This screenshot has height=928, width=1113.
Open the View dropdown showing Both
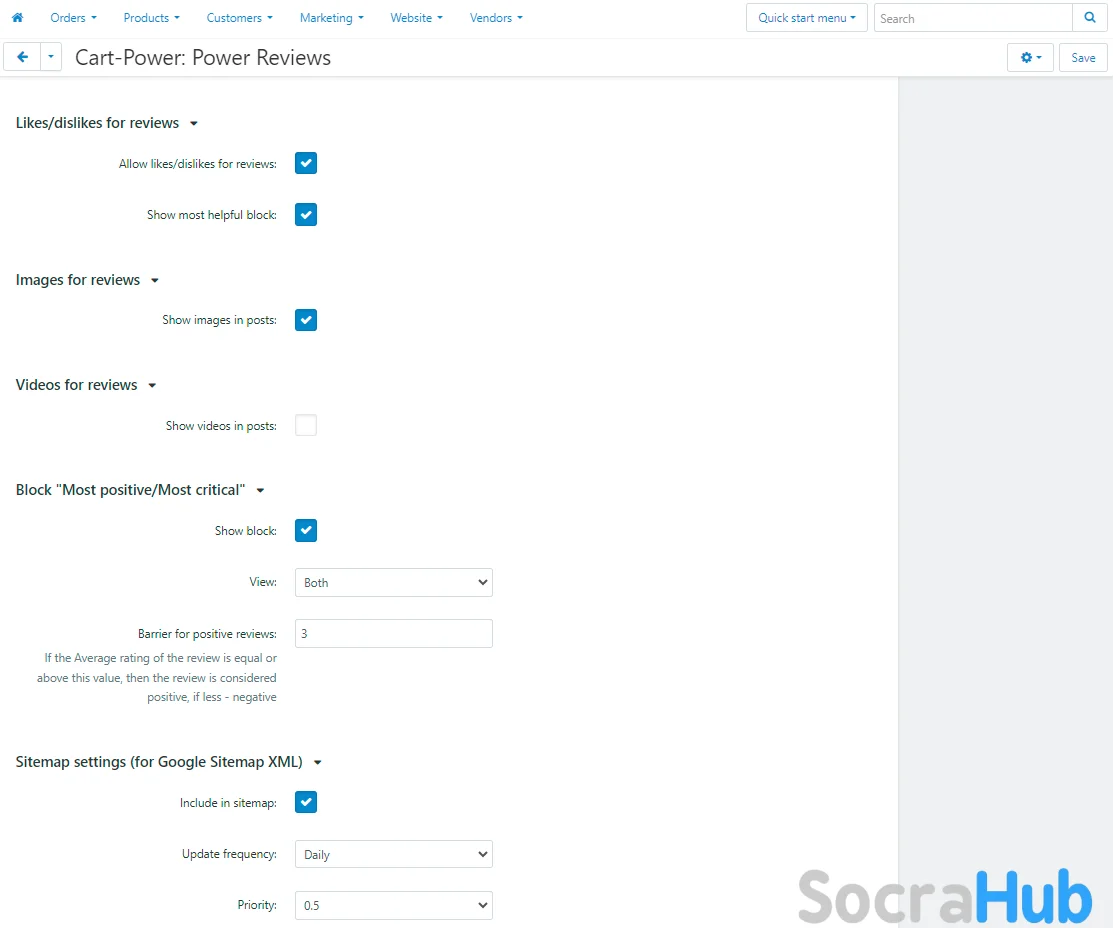[394, 582]
